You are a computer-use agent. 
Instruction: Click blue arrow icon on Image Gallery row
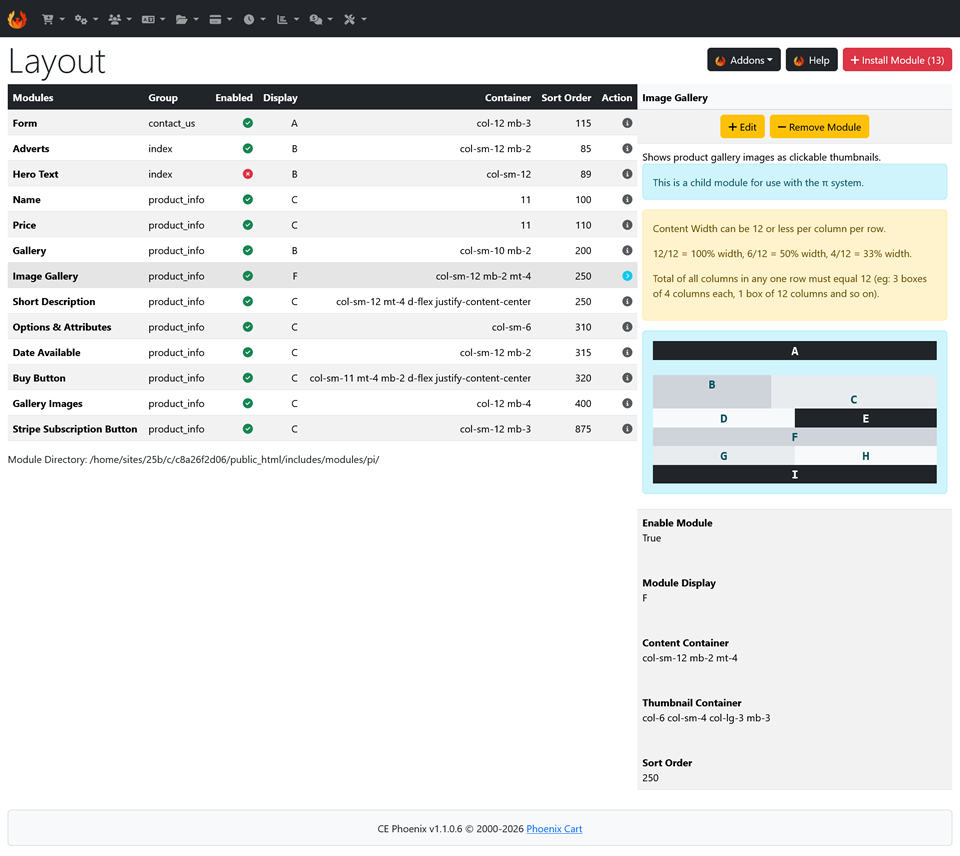tap(627, 276)
